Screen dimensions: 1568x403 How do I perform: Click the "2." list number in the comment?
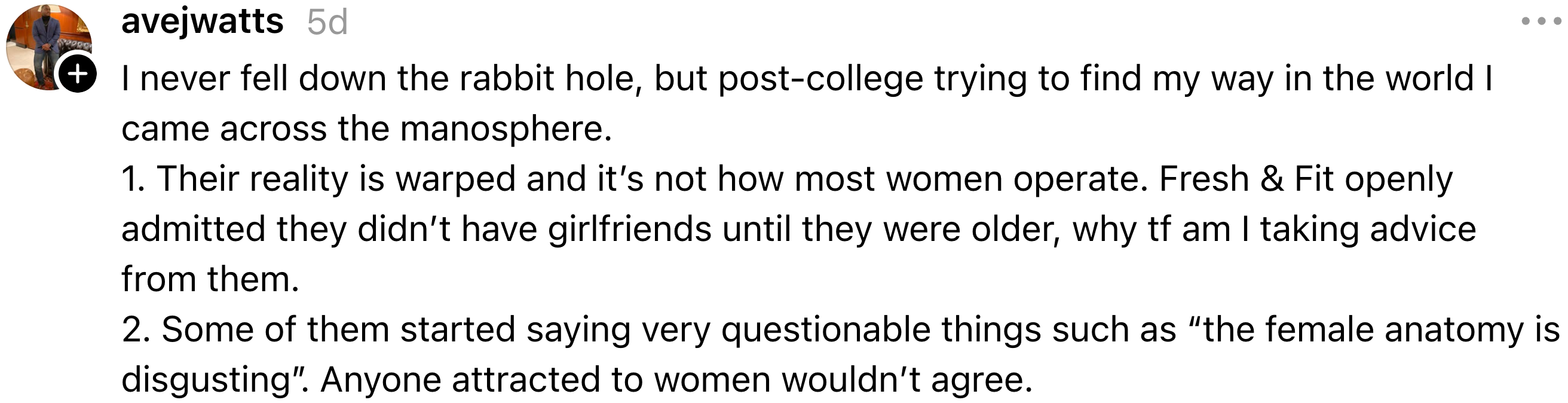click(136, 329)
